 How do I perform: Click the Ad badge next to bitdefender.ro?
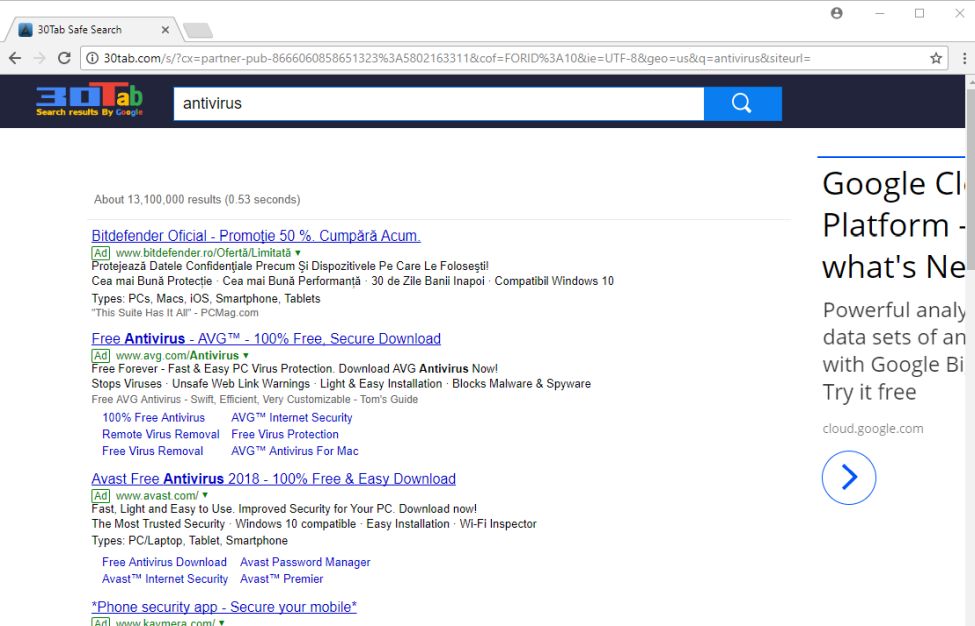(101, 253)
